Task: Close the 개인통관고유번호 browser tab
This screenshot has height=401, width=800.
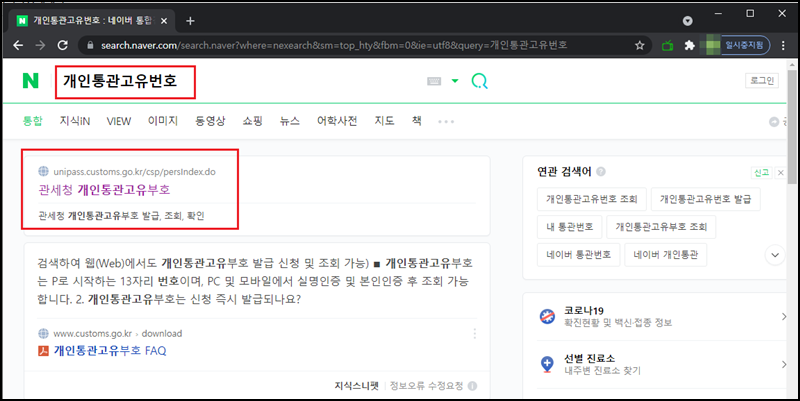Action: click(164, 21)
